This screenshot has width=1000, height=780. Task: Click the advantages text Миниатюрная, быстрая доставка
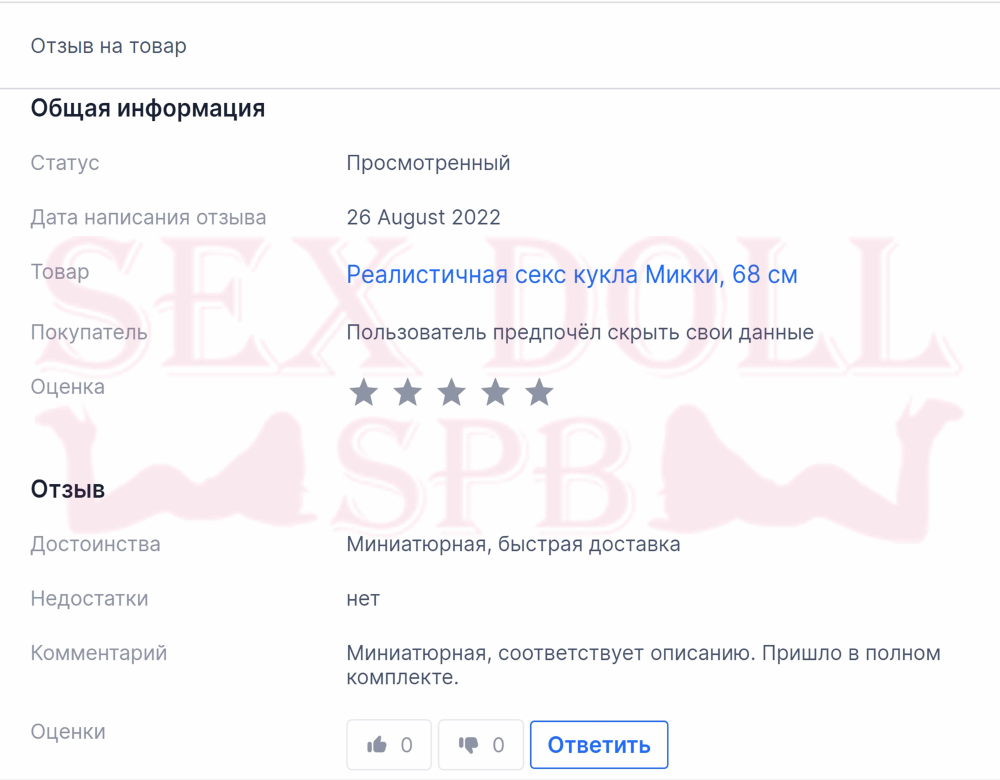coord(513,544)
